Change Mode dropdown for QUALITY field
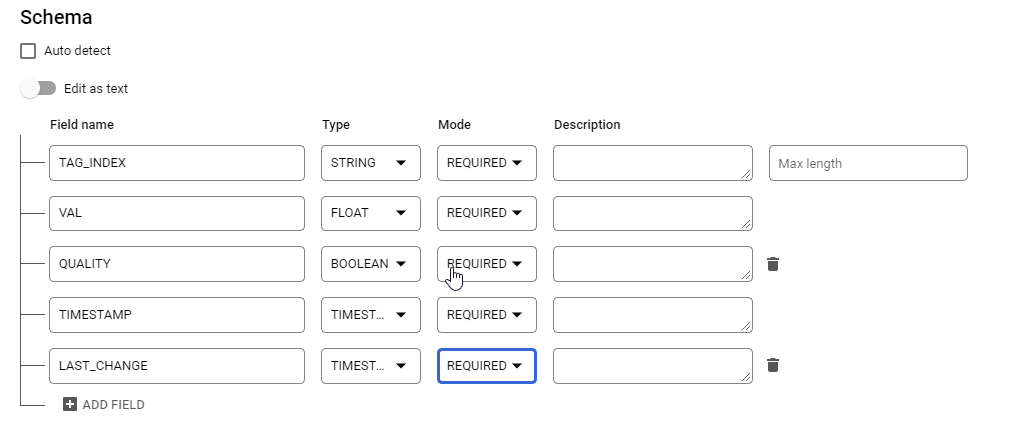The width and height of the screenshot is (1012, 429). tap(486, 264)
